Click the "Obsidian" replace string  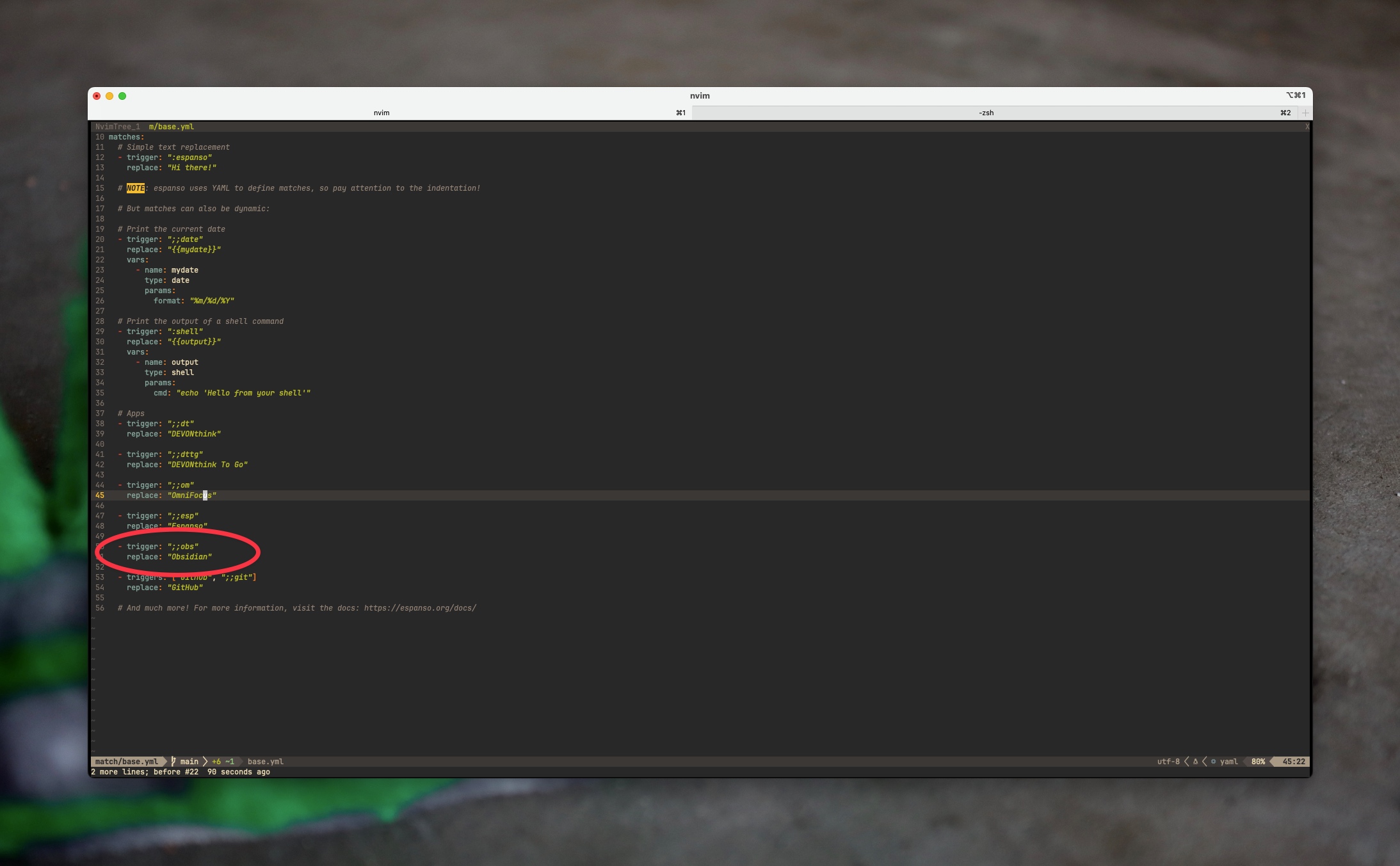[189, 557]
